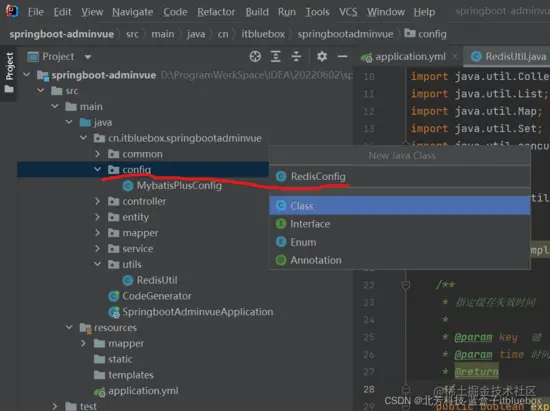This screenshot has height=411, width=550.
Task: Click the Expand All toolbar icon
Action: [276, 56]
